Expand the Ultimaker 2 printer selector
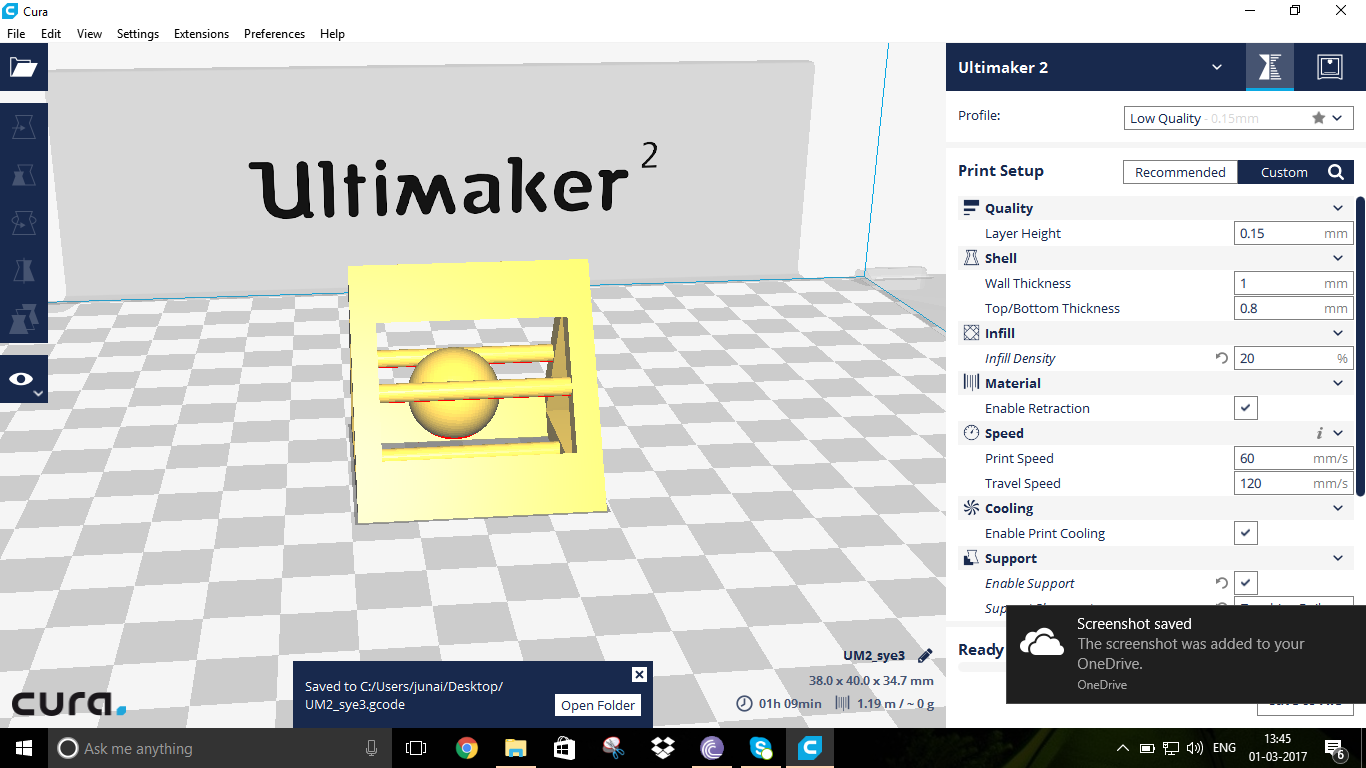This screenshot has height=768, width=1366. click(x=1216, y=67)
